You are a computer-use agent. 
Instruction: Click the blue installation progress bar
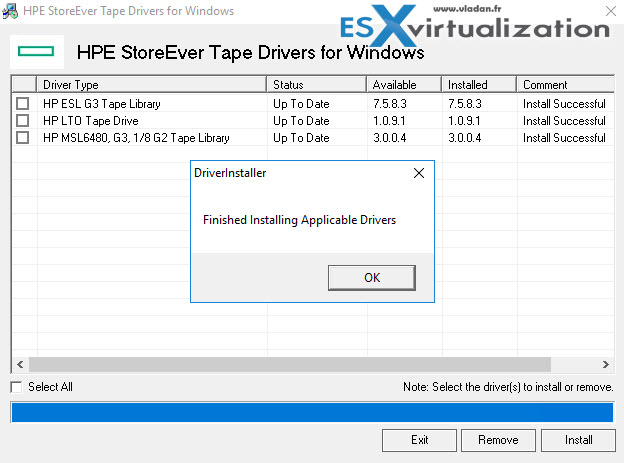point(312,412)
